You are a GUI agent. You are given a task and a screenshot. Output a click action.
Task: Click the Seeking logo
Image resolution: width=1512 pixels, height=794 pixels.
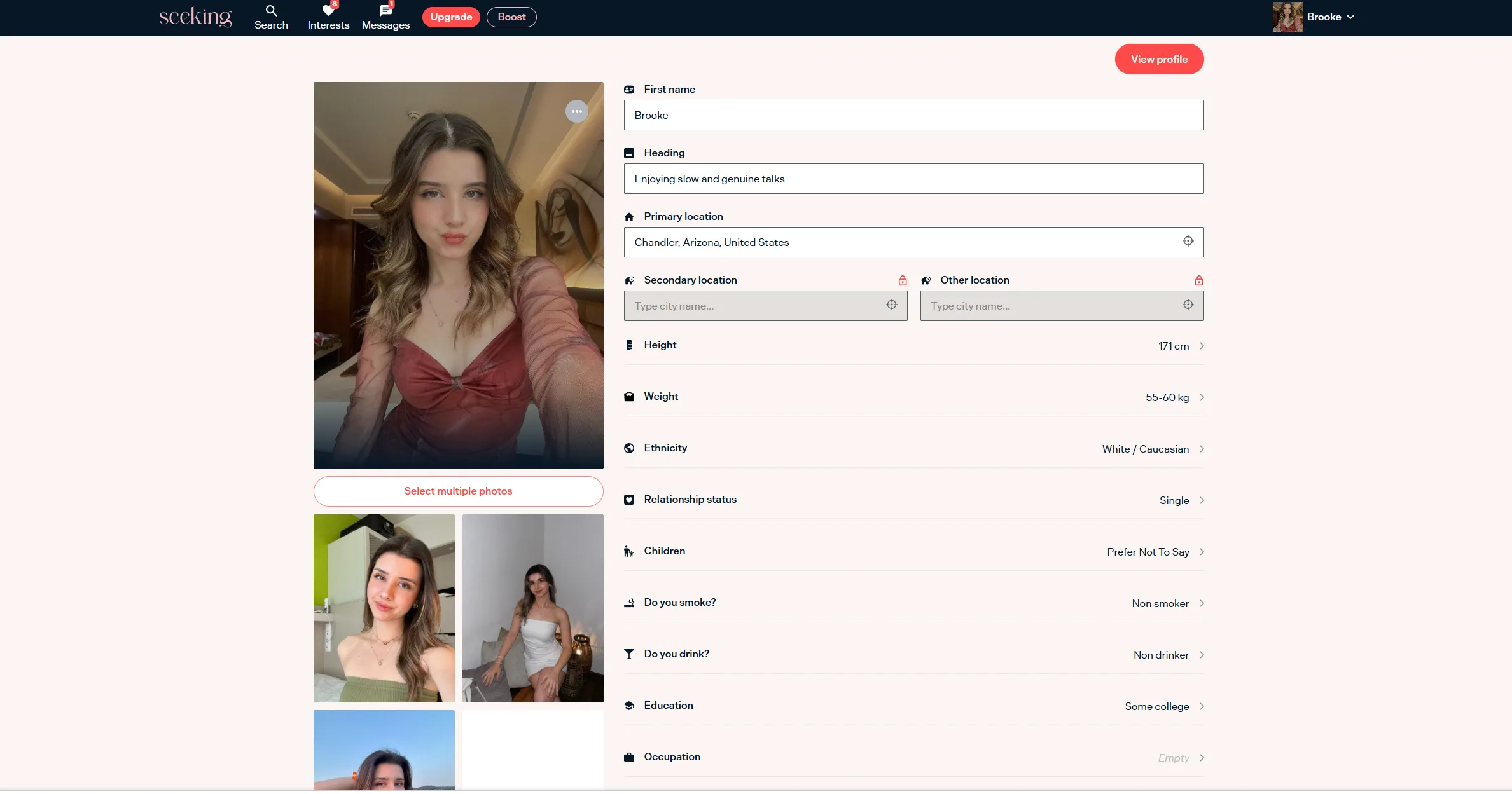(x=195, y=17)
